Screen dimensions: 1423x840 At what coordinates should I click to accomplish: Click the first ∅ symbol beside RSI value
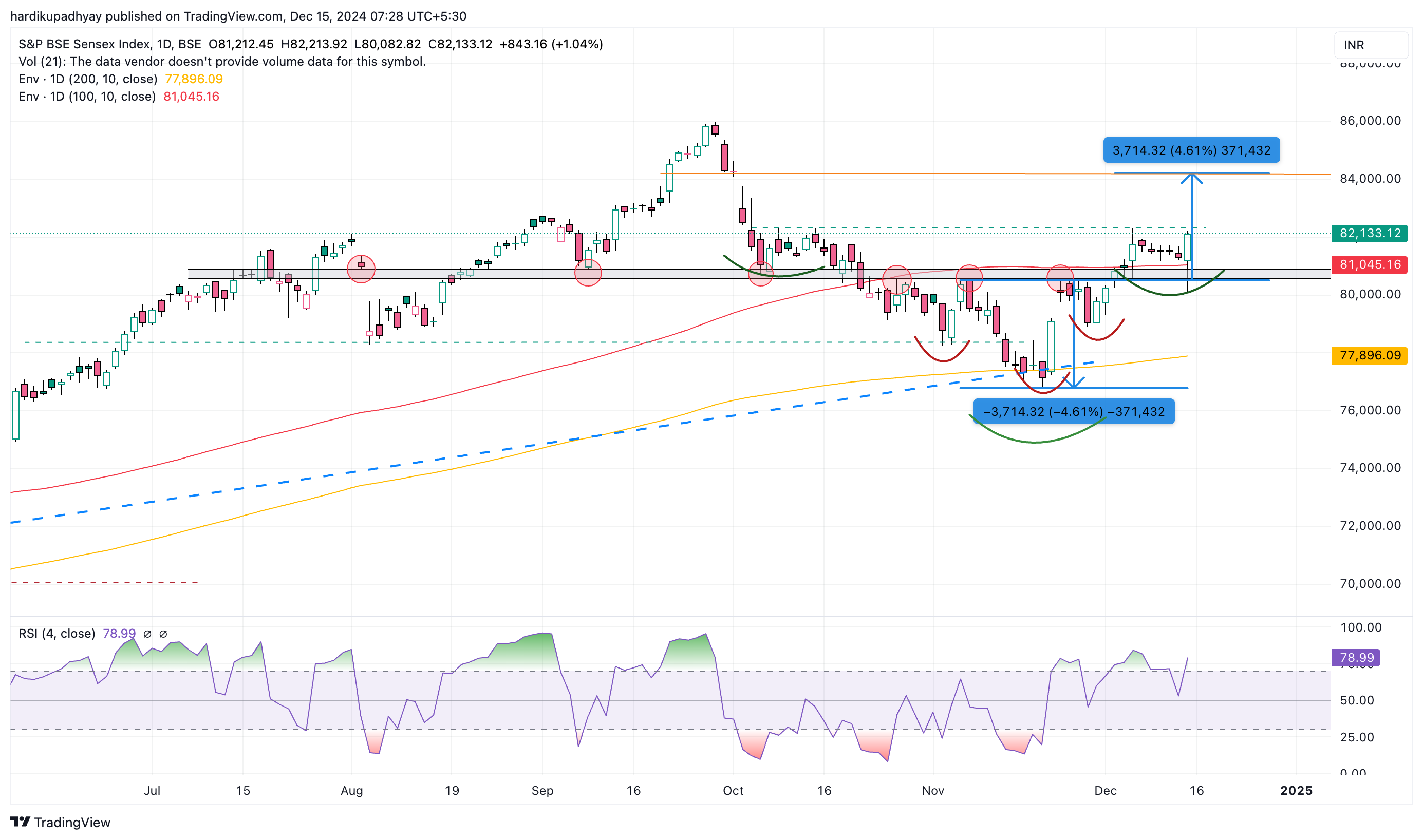pos(147,634)
